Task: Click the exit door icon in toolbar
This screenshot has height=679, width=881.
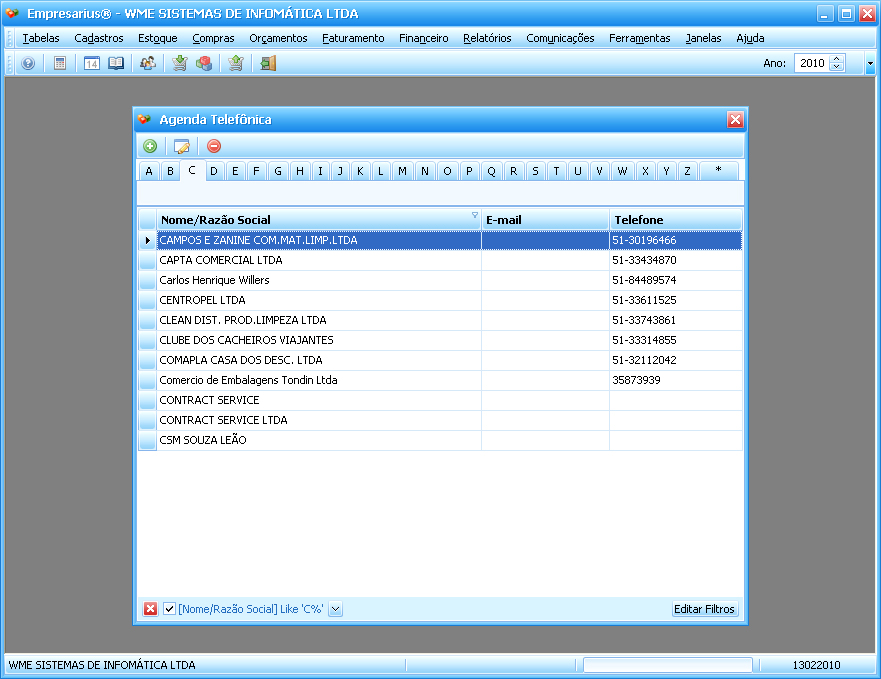Action: coord(268,63)
